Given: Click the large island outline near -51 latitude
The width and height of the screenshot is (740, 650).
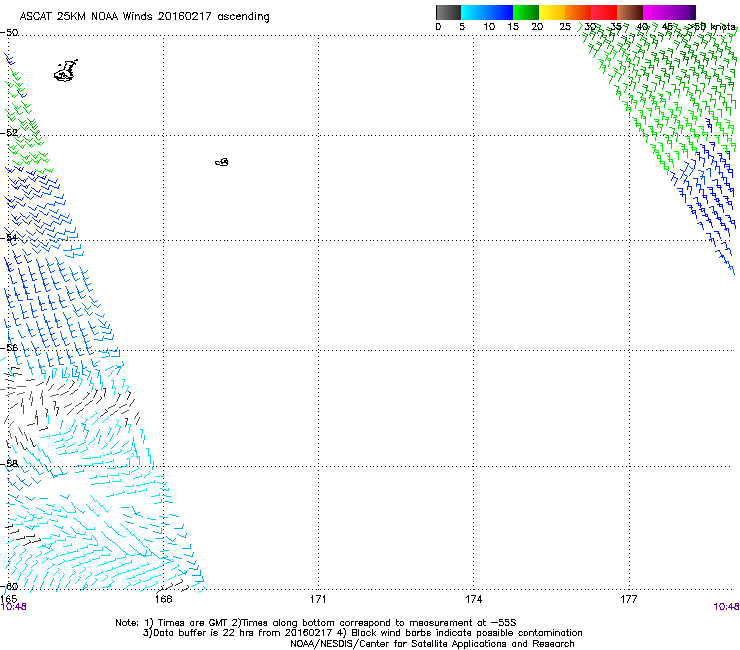Looking at the screenshot, I should click(x=66, y=71).
